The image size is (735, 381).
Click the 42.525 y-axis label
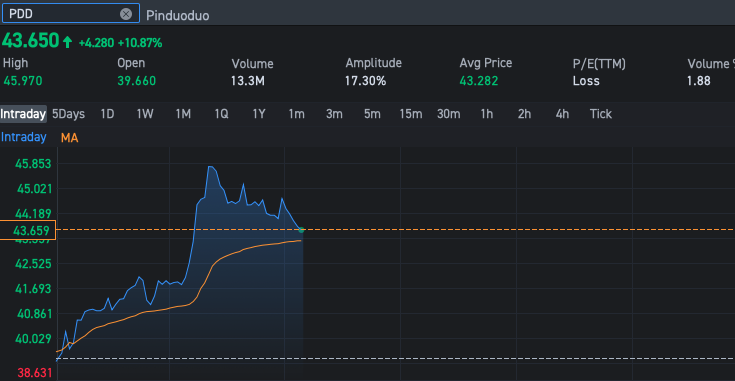coord(33,264)
